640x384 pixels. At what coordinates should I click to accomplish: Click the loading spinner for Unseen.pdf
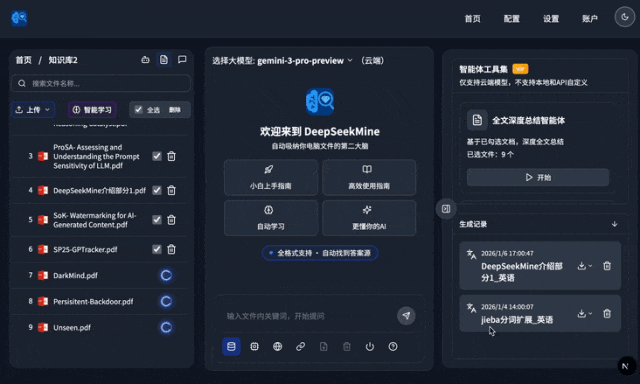coord(166,327)
